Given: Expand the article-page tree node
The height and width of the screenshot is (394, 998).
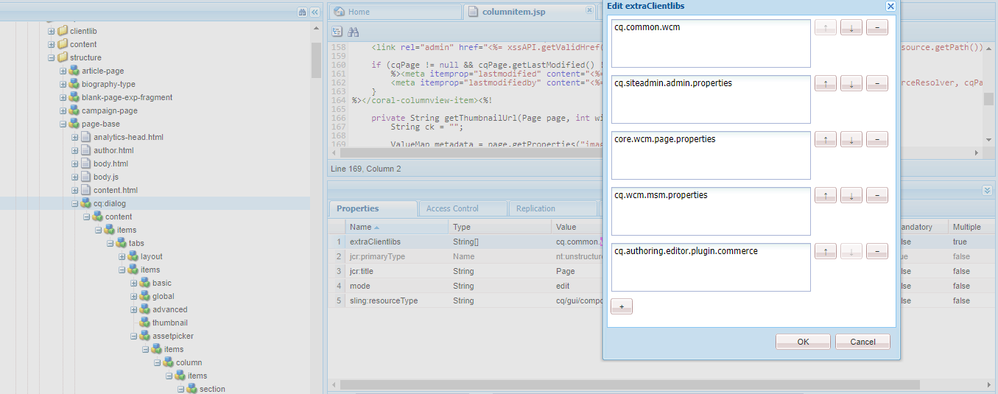Looking at the screenshot, I should tap(63, 71).
